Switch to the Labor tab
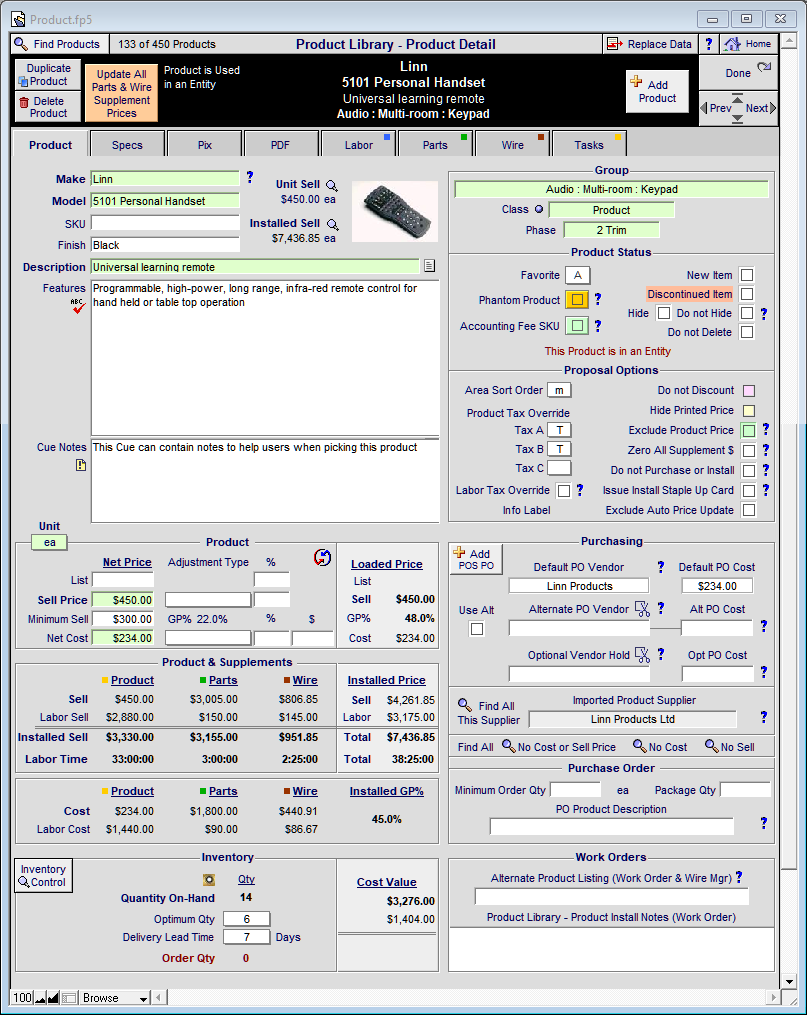The image size is (807, 1015). (359, 145)
